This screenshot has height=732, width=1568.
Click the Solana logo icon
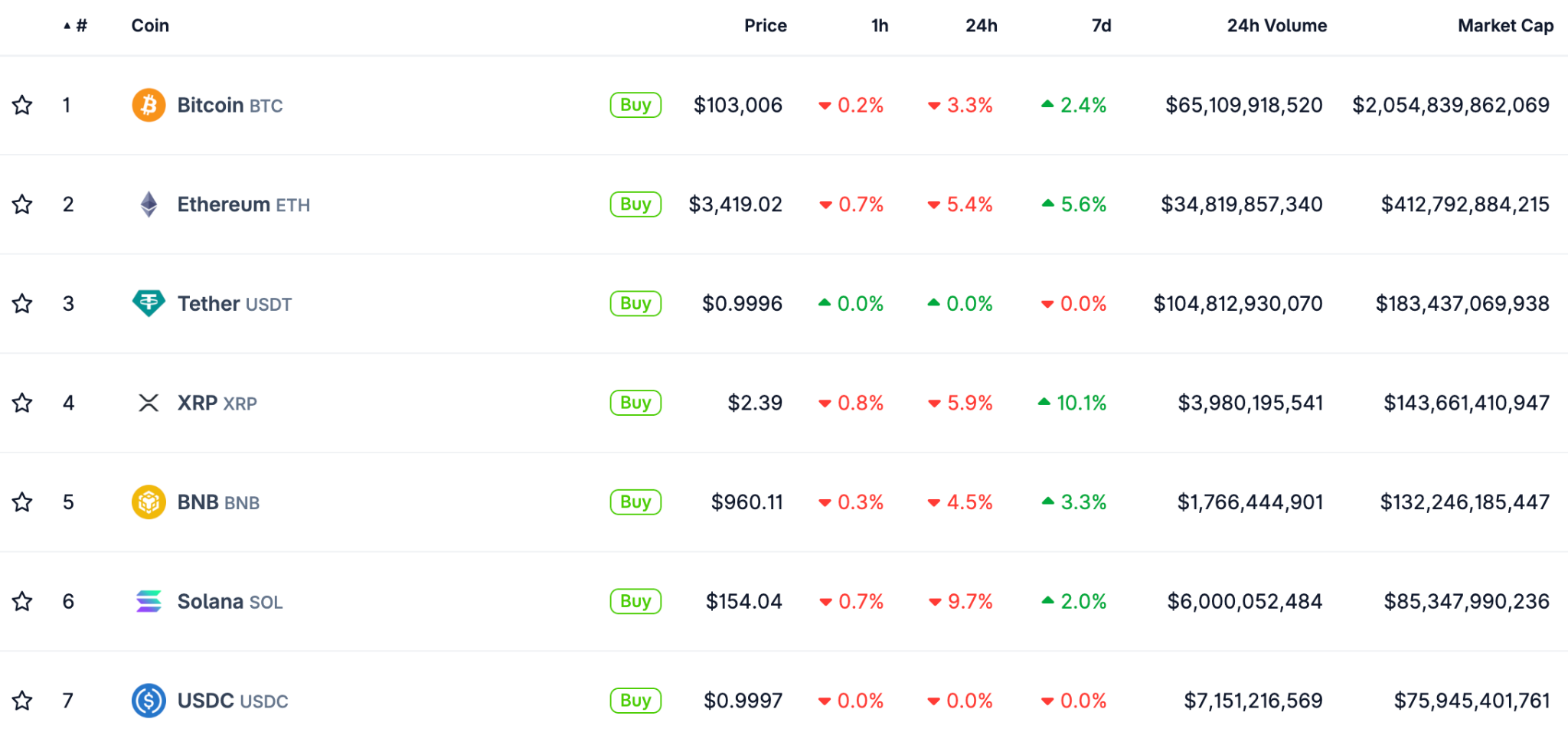tap(149, 602)
